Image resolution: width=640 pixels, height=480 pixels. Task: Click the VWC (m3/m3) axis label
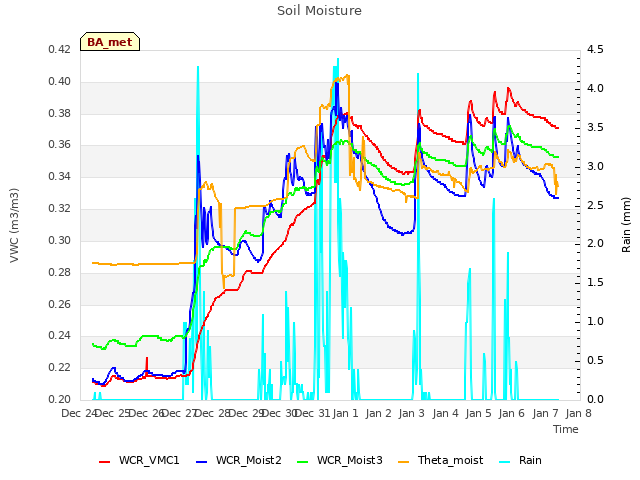coord(14,225)
